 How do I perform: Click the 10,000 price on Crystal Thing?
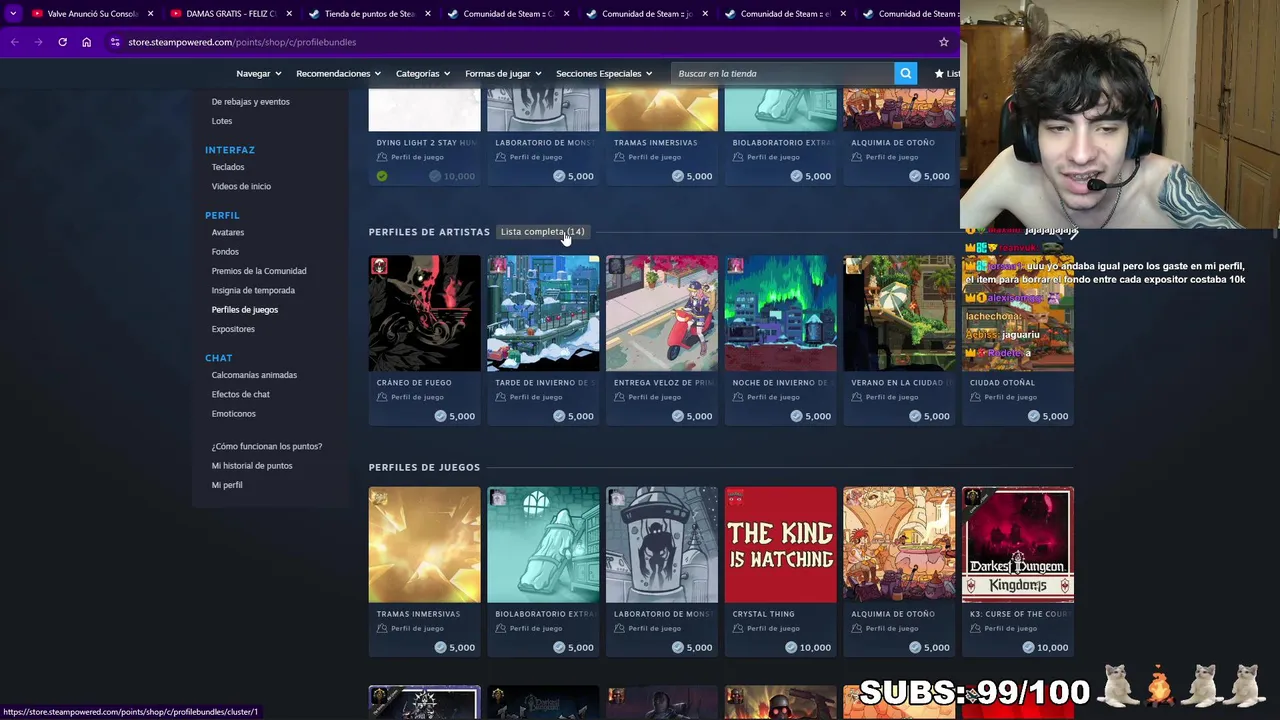pyautogui.click(x=815, y=647)
